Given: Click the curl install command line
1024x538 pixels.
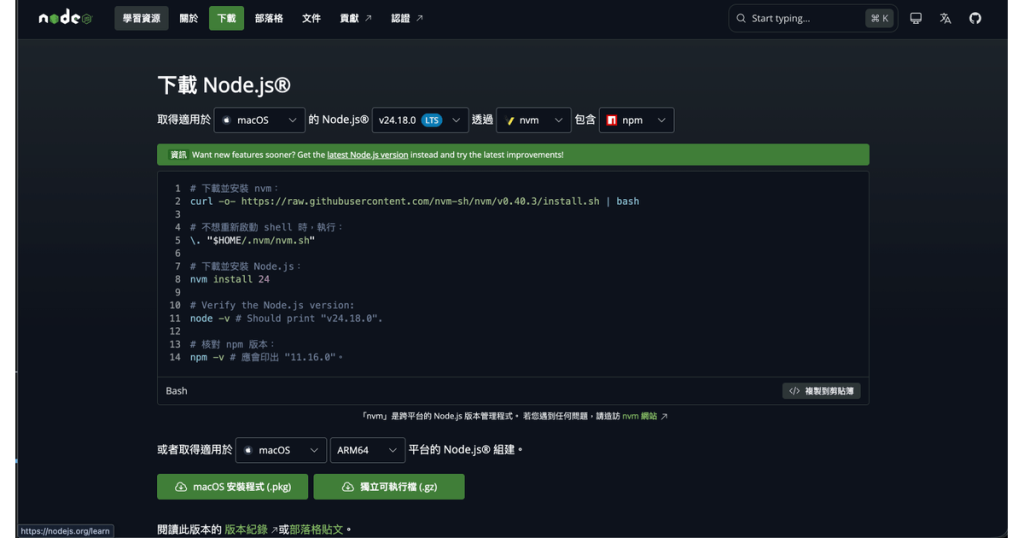Looking at the screenshot, I should tap(415, 202).
